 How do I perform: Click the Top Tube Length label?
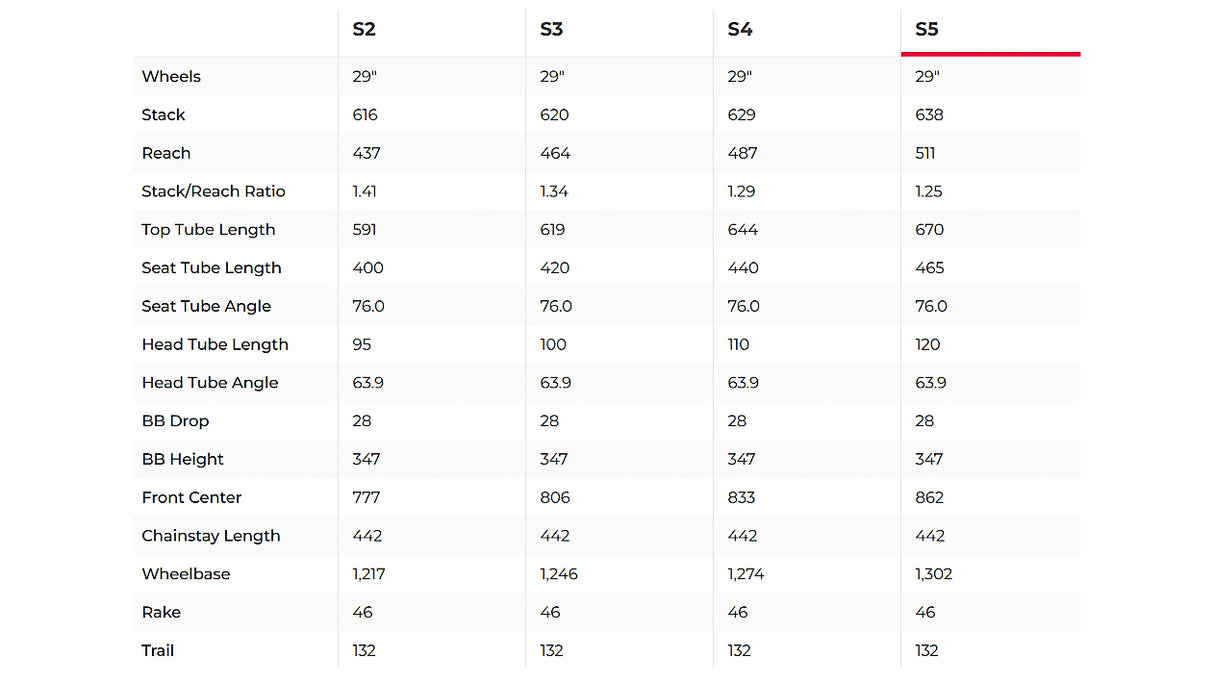[208, 230]
